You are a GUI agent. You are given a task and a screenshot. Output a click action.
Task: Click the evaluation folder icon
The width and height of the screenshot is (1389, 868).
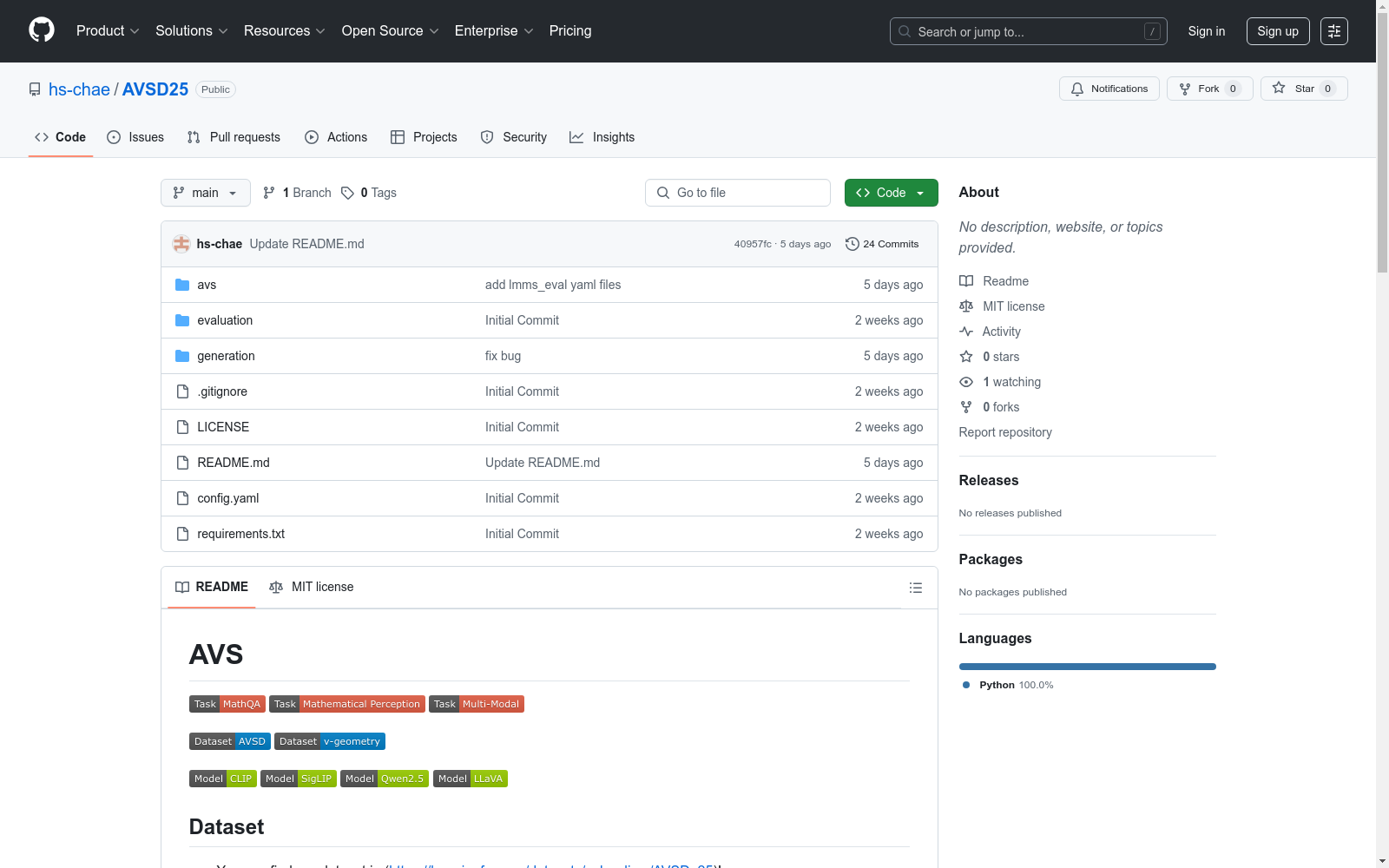(x=182, y=320)
